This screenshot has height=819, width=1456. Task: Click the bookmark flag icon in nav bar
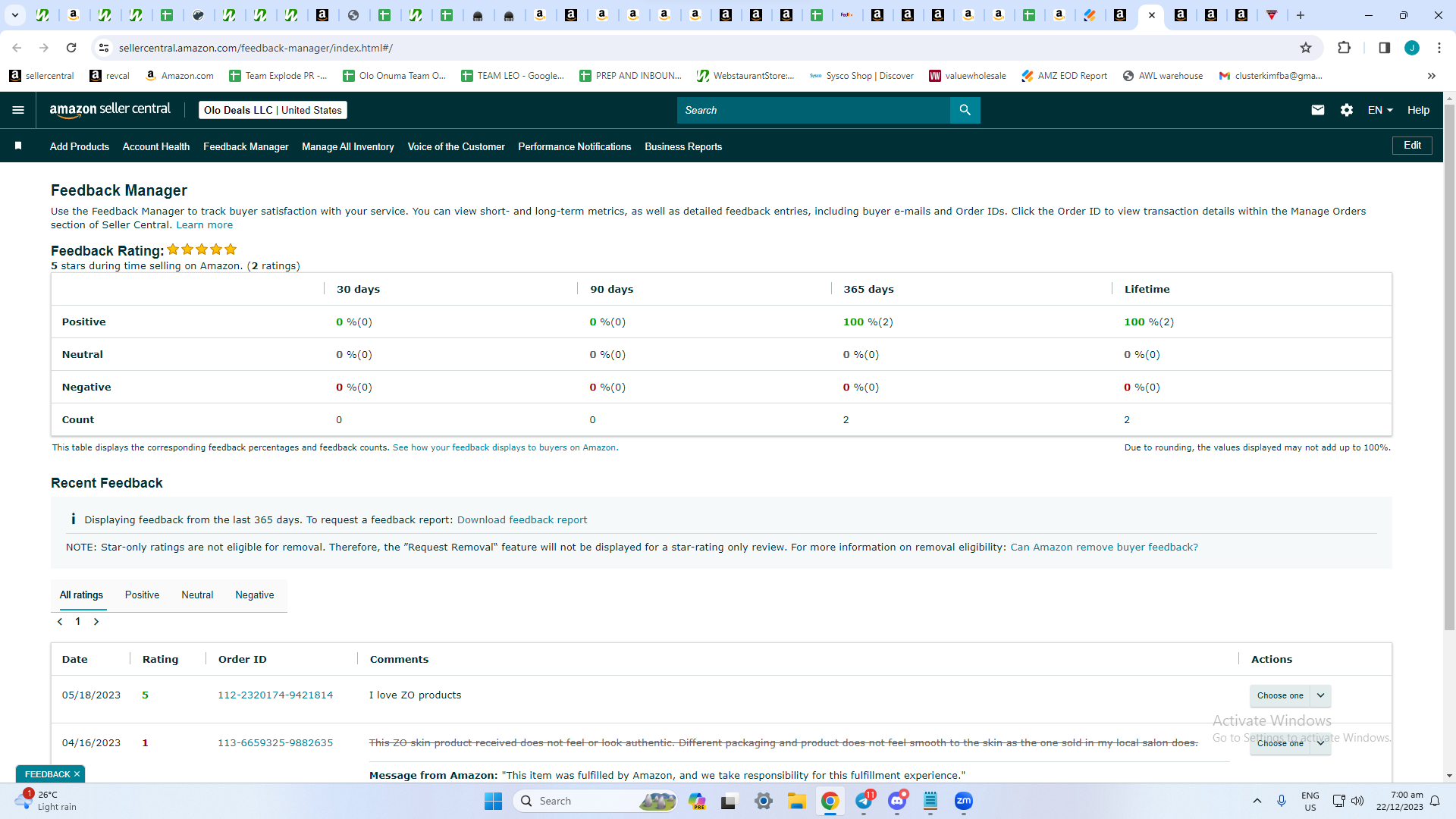(x=18, y=146)
